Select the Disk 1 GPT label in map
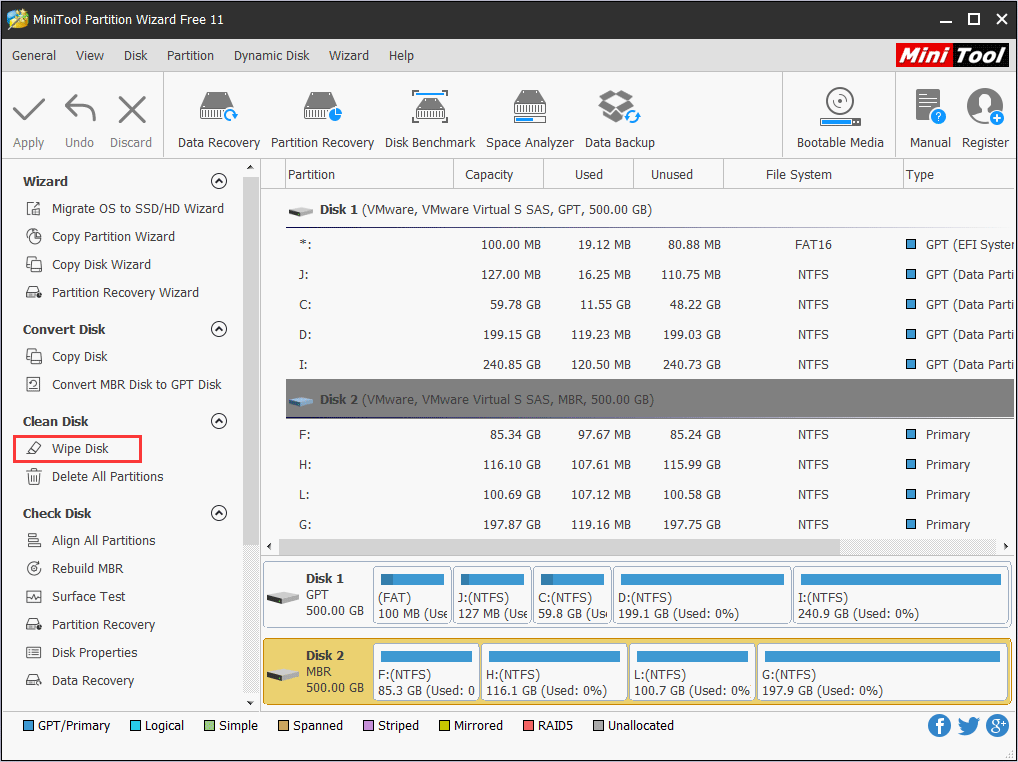 click(x=317, y=595)
